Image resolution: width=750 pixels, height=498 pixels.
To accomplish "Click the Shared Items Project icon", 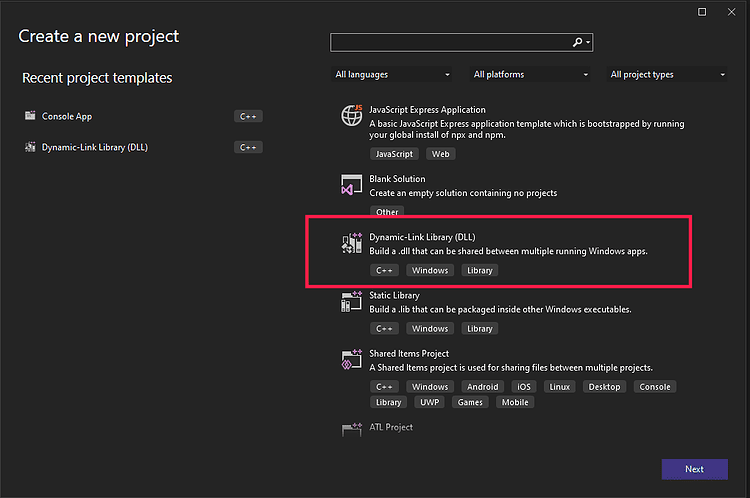I will tap(351, 360).
